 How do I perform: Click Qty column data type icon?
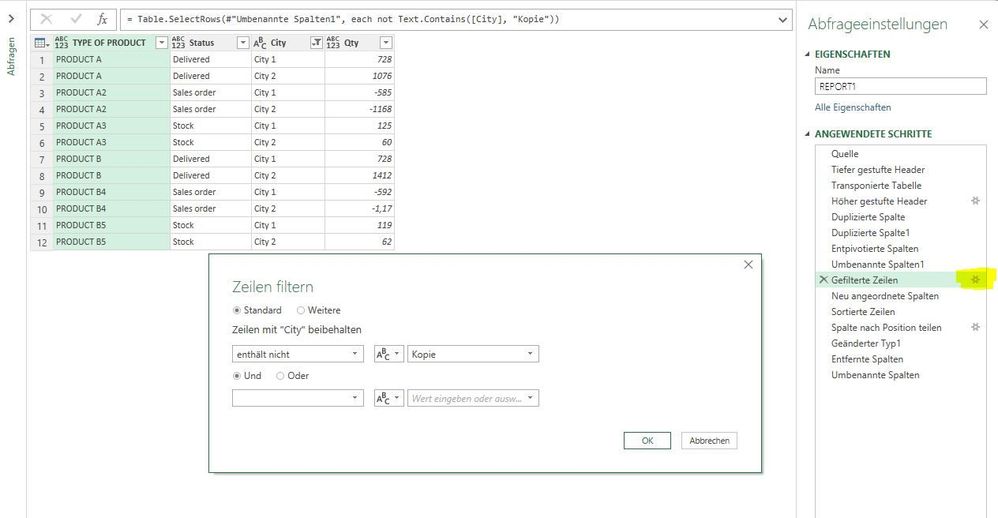click(333, 43)
